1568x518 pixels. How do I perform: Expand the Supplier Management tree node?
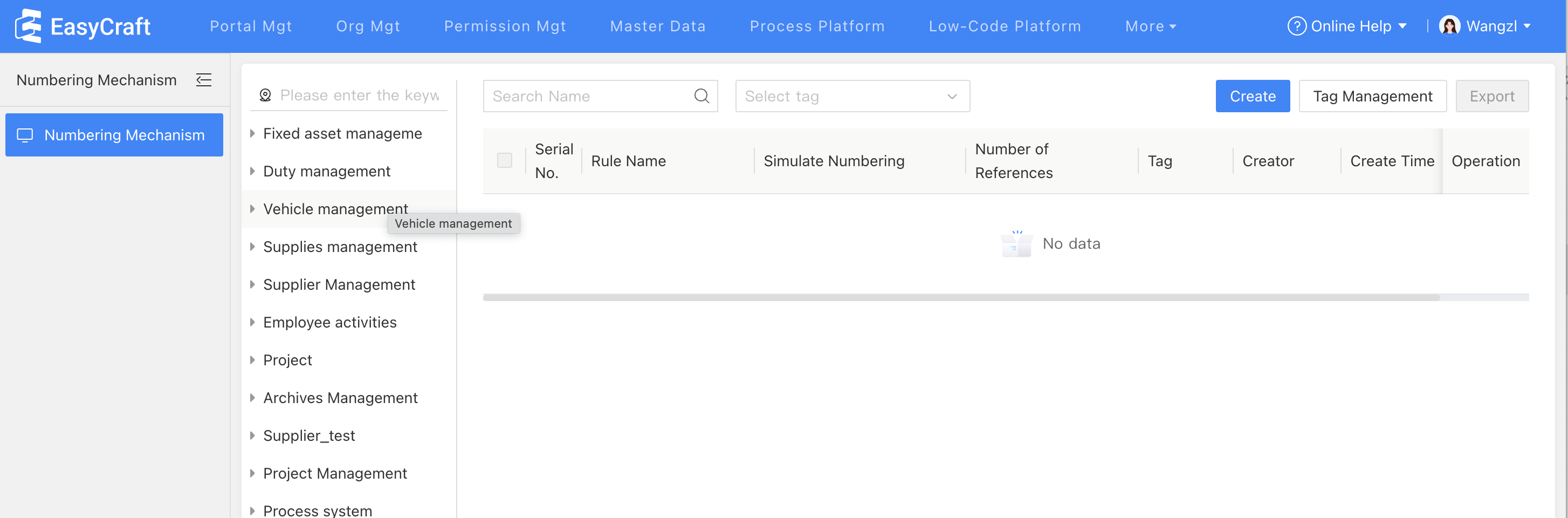(x=252, y=284)
